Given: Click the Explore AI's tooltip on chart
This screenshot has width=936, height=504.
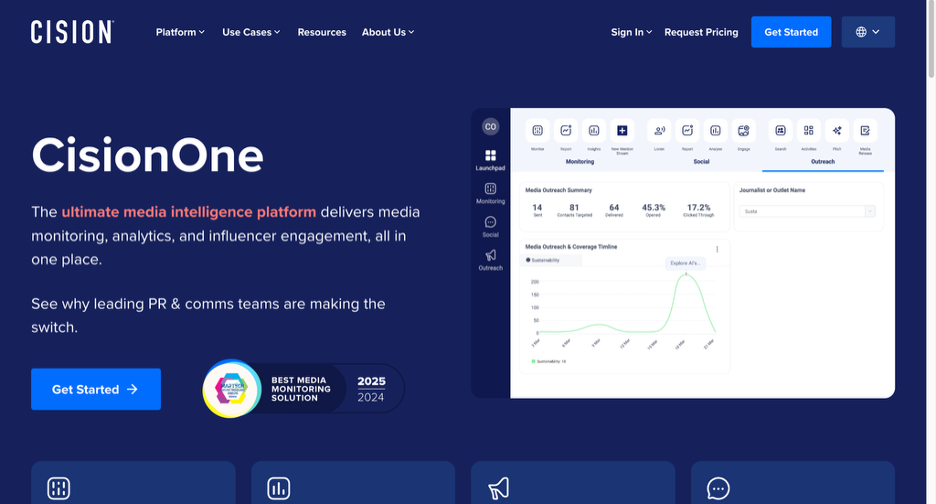Looking at the screenshot, I should click(685, 263).
